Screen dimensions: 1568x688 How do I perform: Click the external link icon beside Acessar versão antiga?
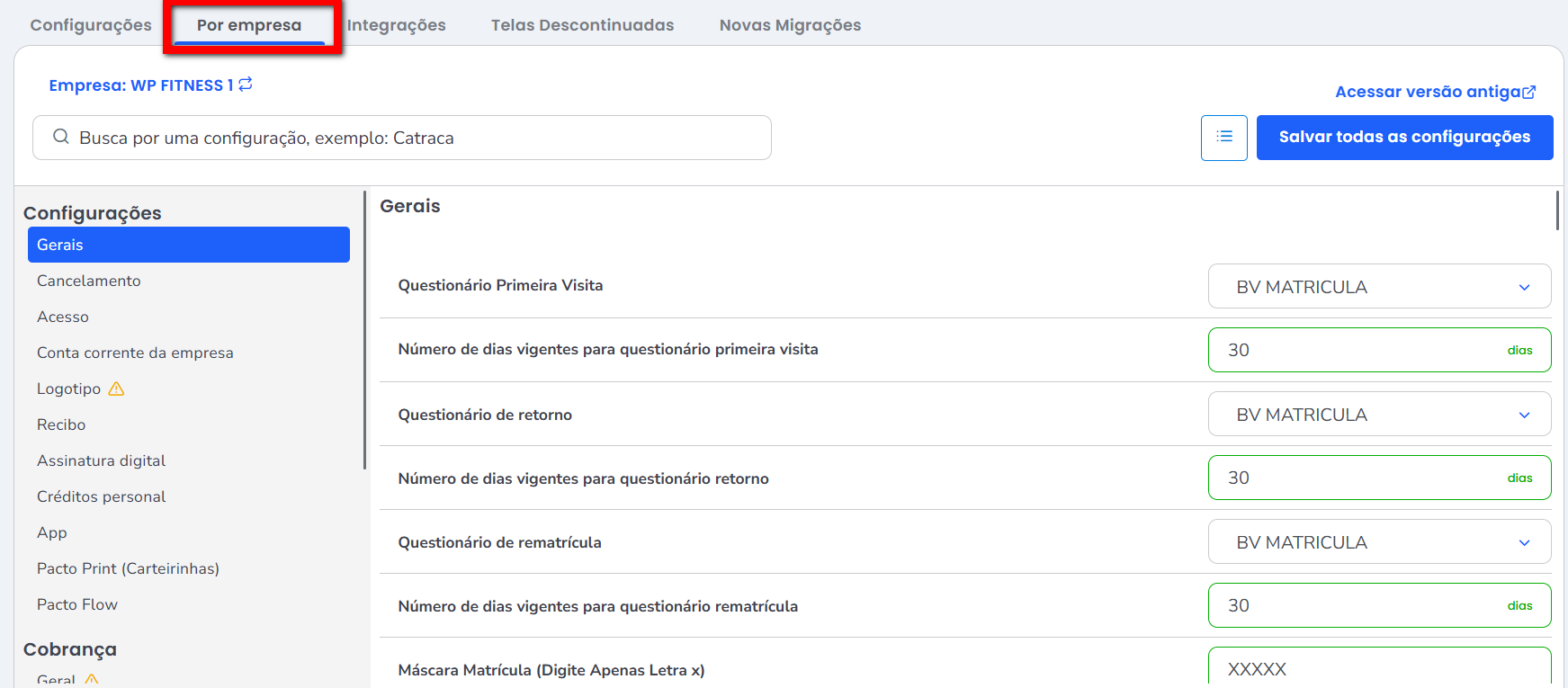[x=1529, y=92]
